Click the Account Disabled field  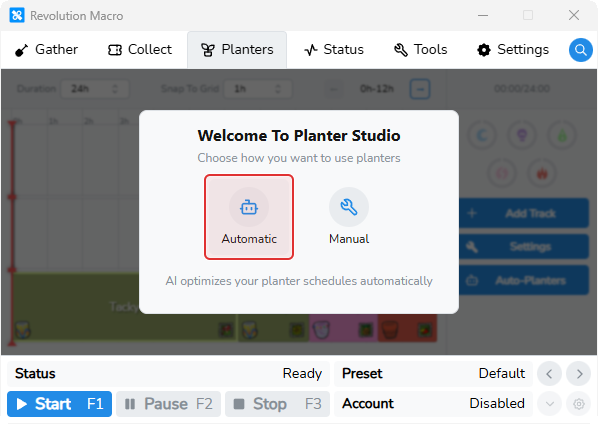tap(433, 403)
